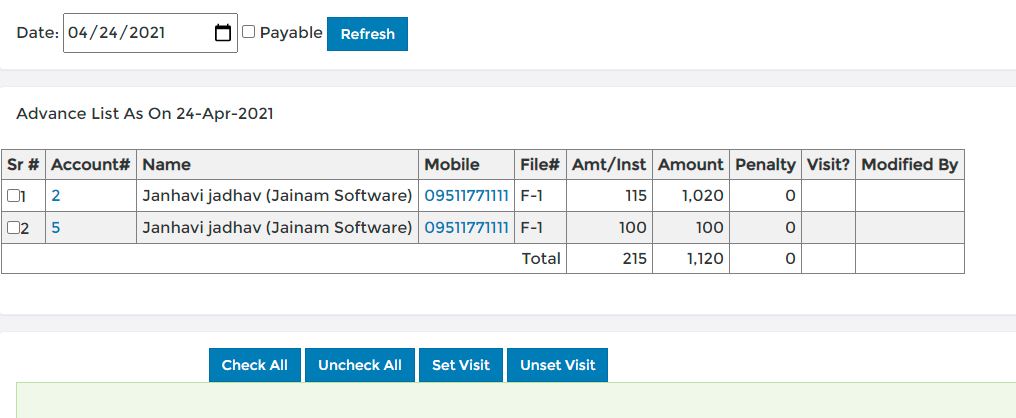Select the checkbox for row Sr 2

click(x=13, y=227)
